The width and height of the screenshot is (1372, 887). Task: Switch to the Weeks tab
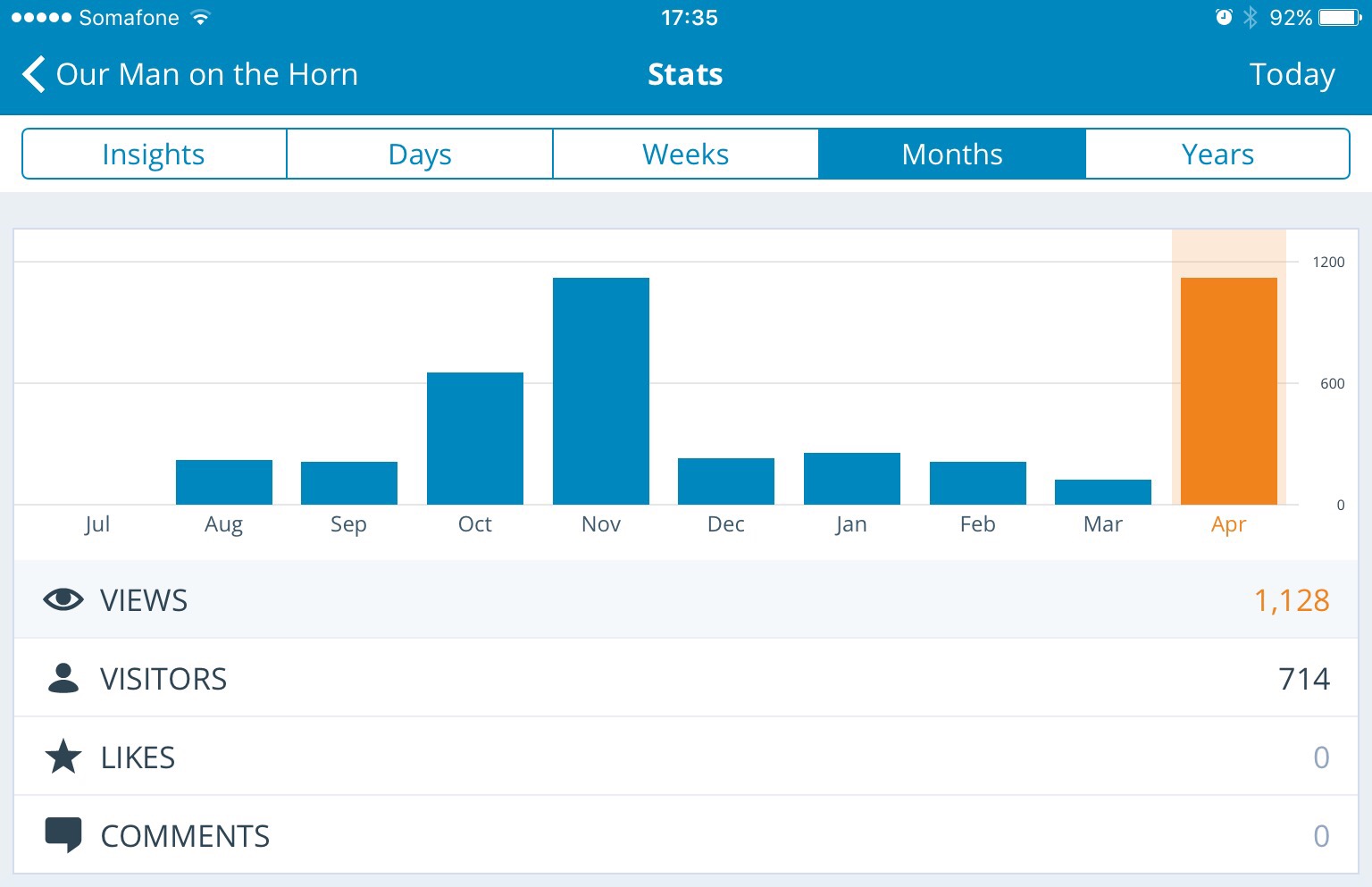pos(685,155)
